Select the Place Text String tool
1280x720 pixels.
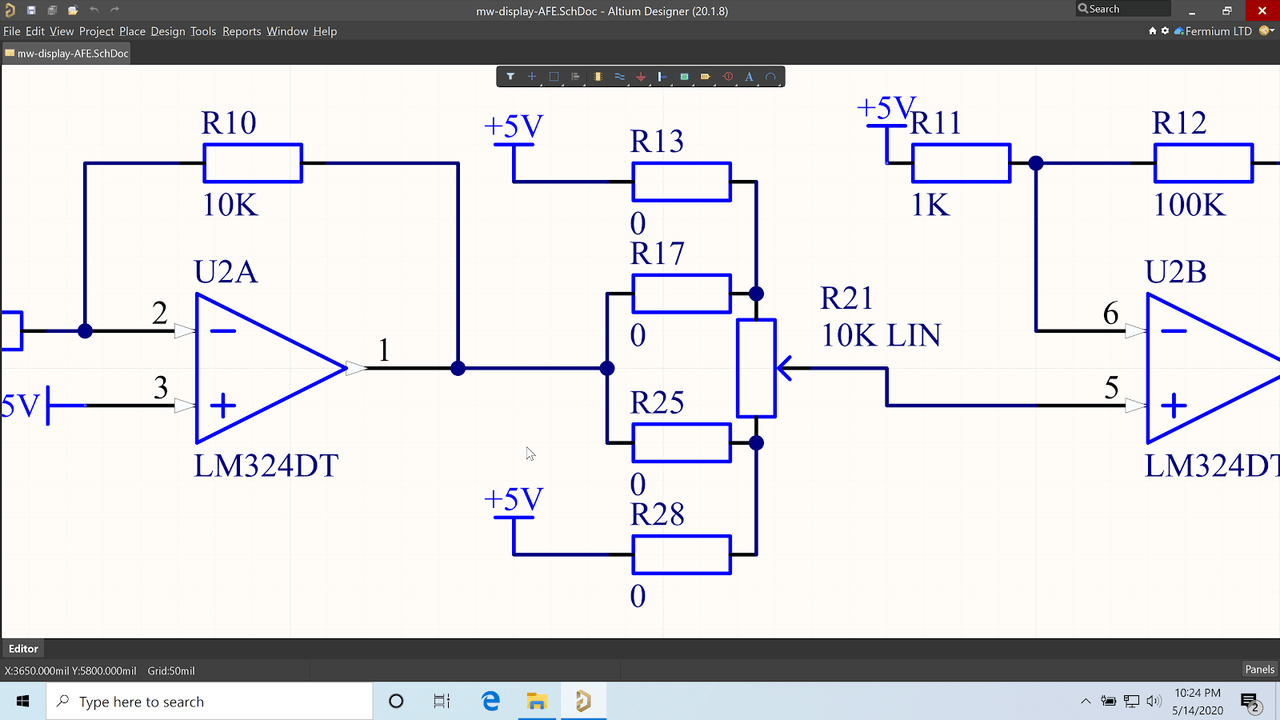click(749, 77)
